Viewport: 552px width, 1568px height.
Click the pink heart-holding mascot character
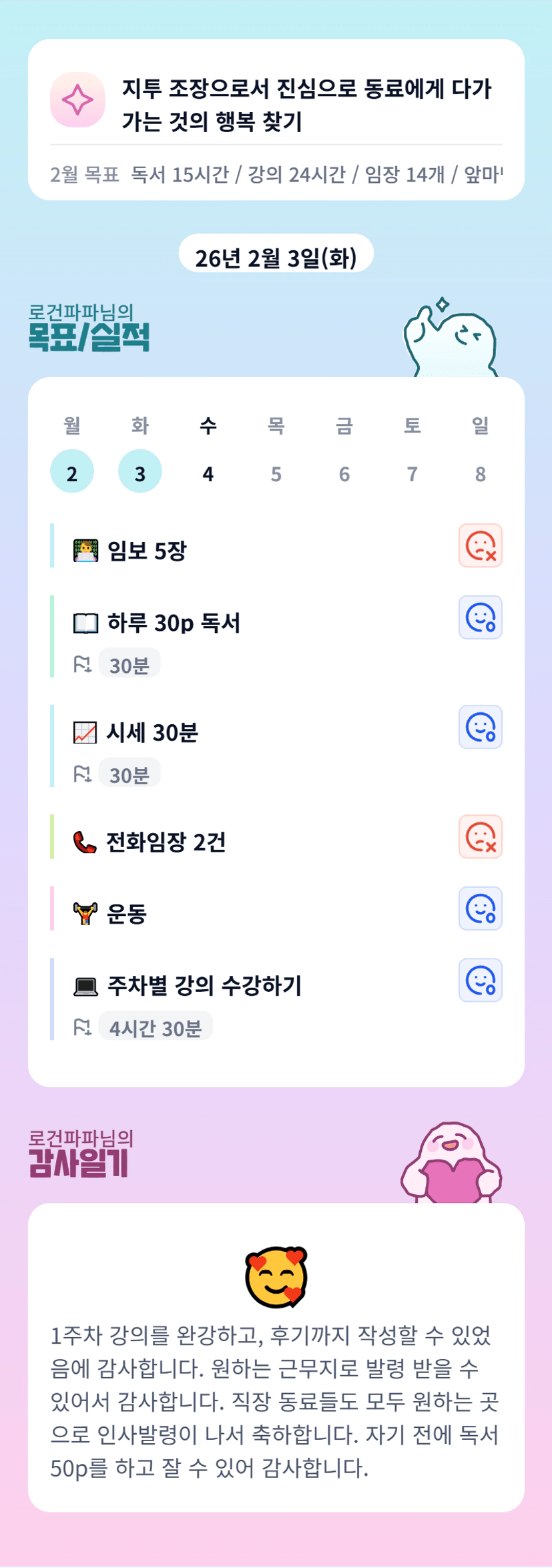pyautogui.click(x=451, y=1163)
